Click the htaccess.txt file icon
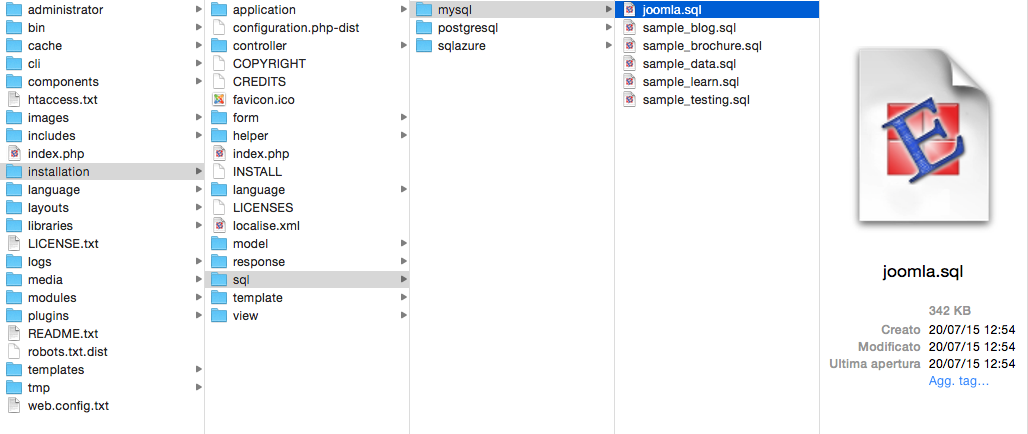This screenshot has height=434, width=1028. (x=14, y=100)
